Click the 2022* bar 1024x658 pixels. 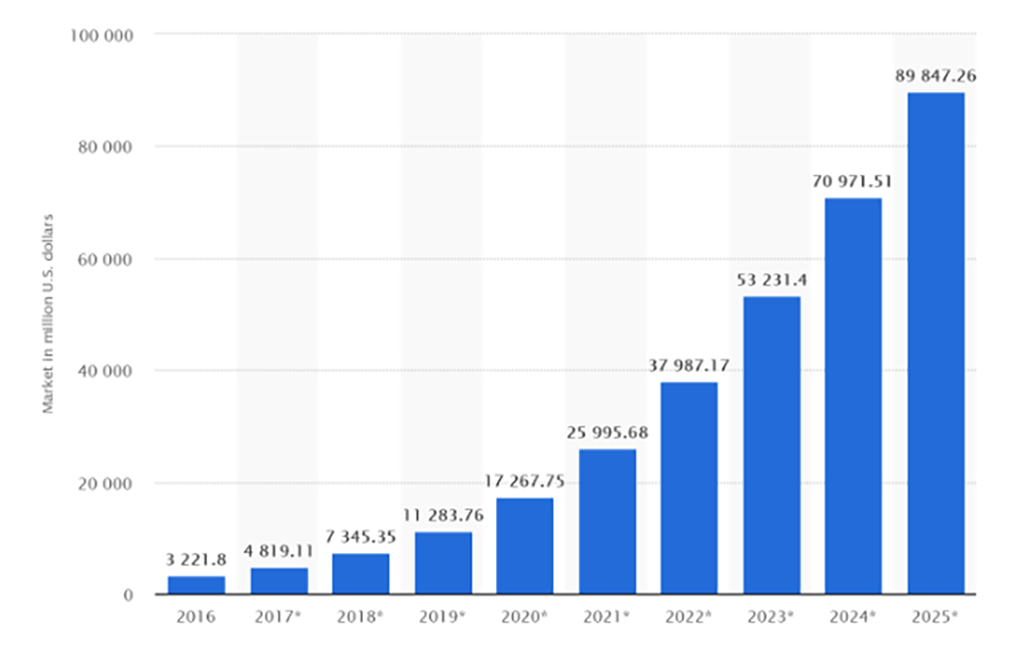pos(689,488)
